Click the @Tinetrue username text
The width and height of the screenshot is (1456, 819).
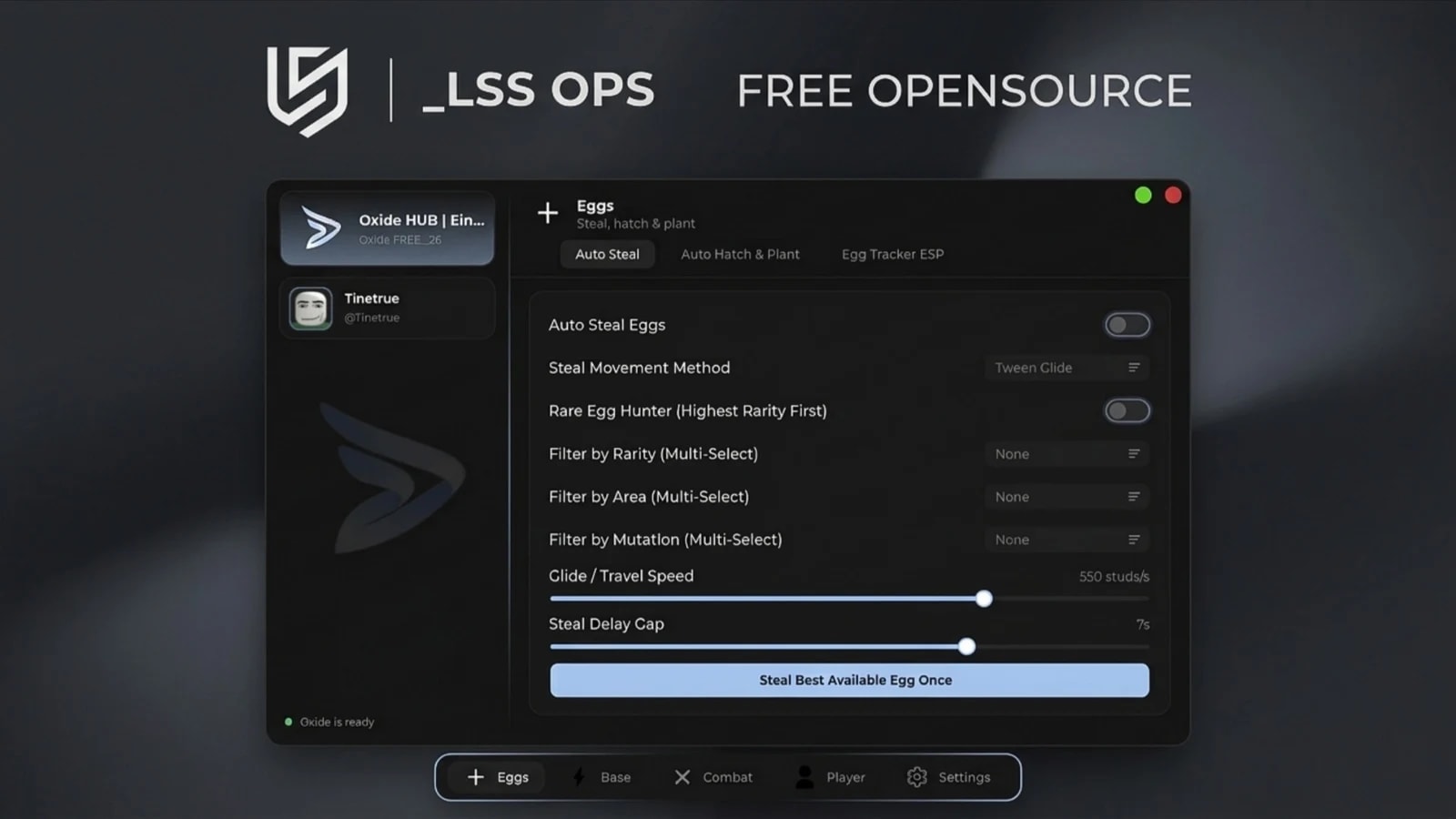coord(371,318)
